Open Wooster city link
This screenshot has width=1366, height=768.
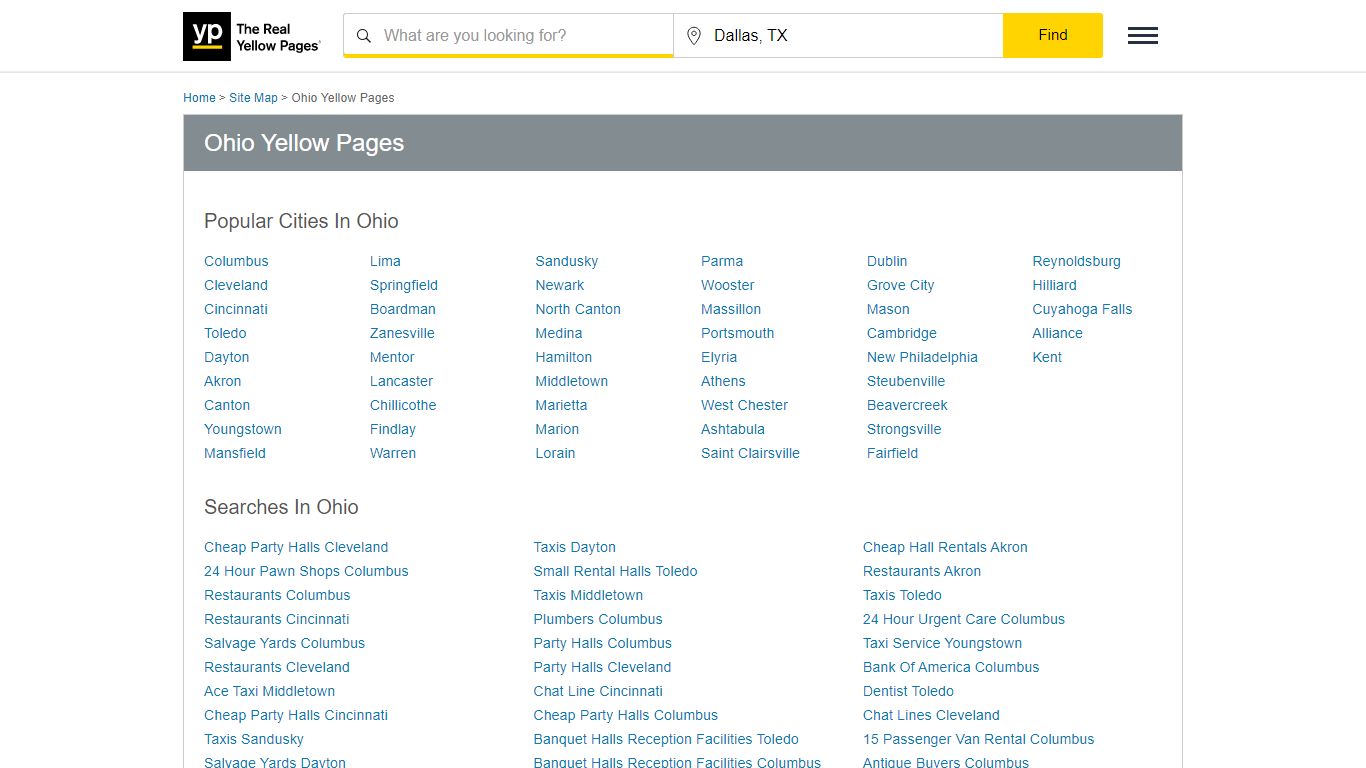click(x=728, y=285)
